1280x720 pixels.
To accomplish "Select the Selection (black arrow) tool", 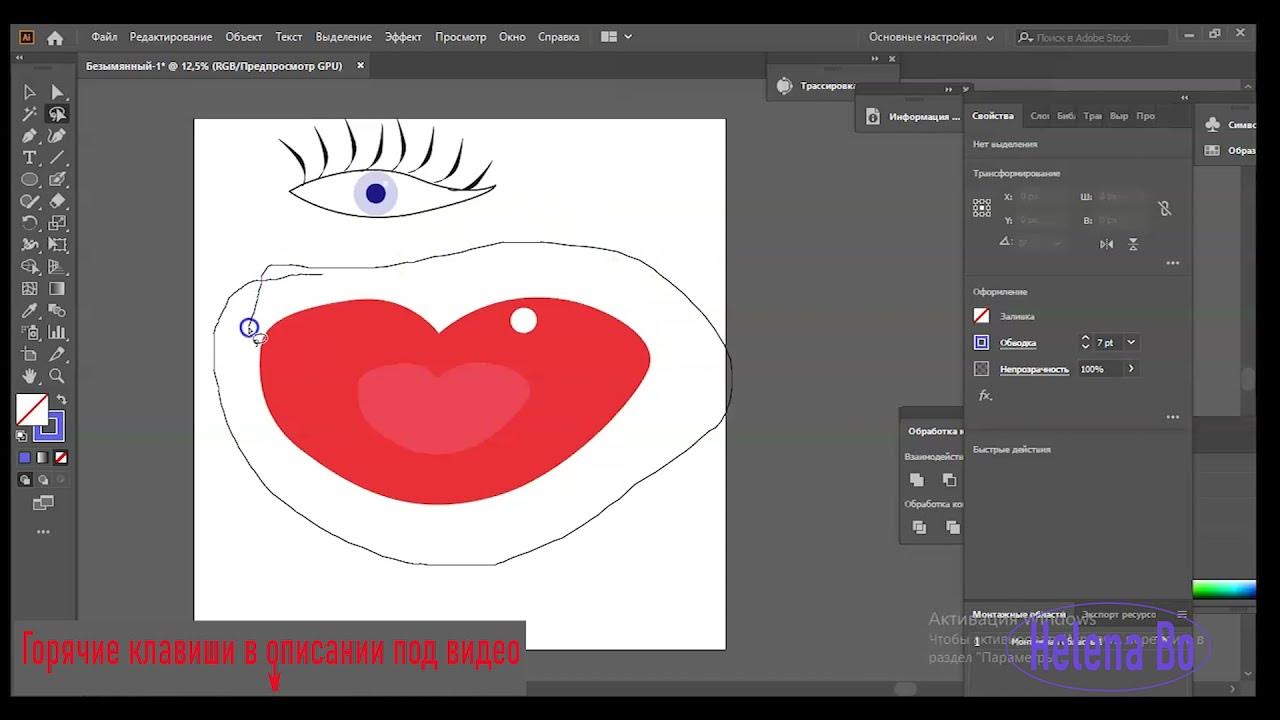I will click(30, 92).
